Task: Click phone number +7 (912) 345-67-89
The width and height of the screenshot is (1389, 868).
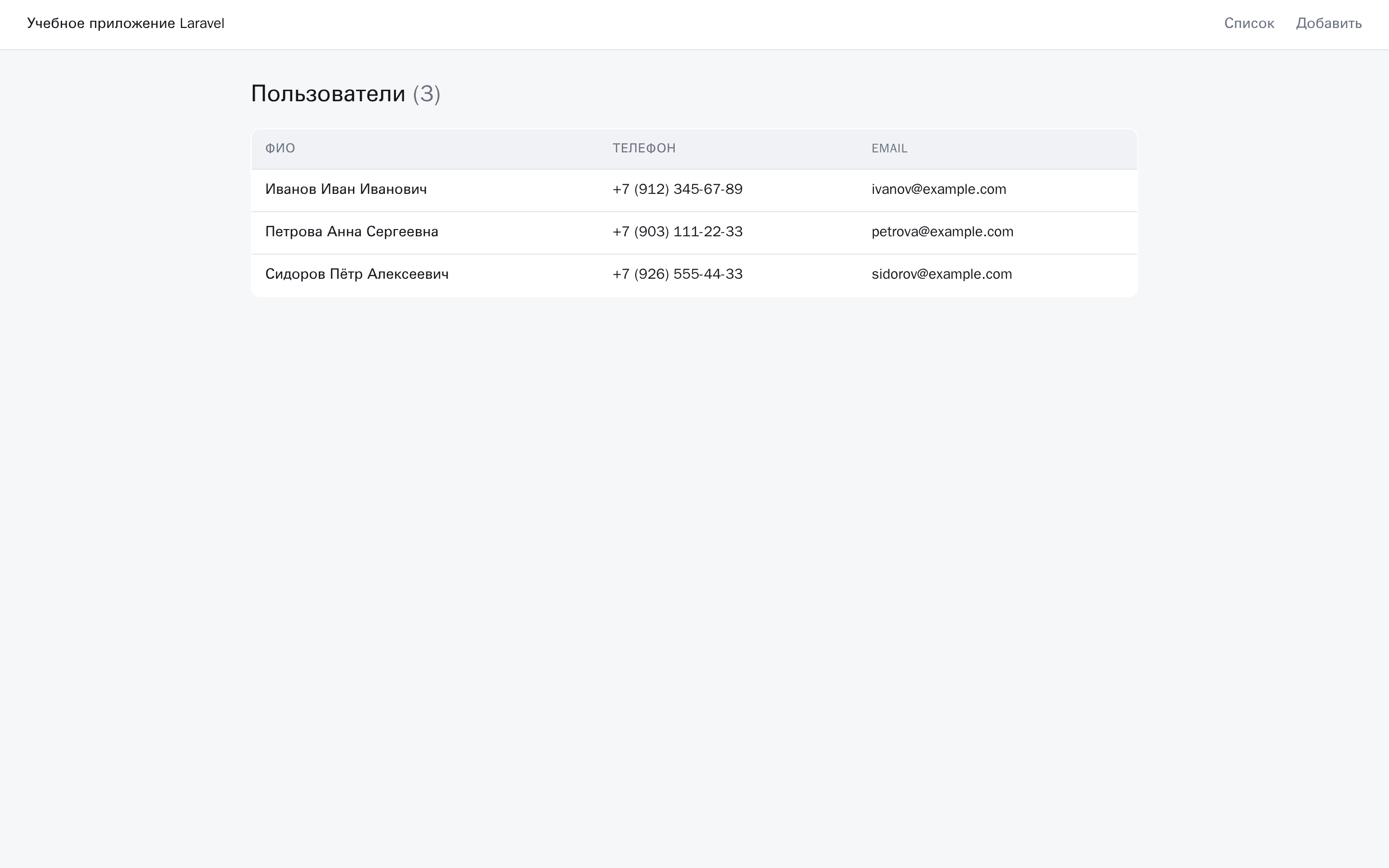Action: 677,190
